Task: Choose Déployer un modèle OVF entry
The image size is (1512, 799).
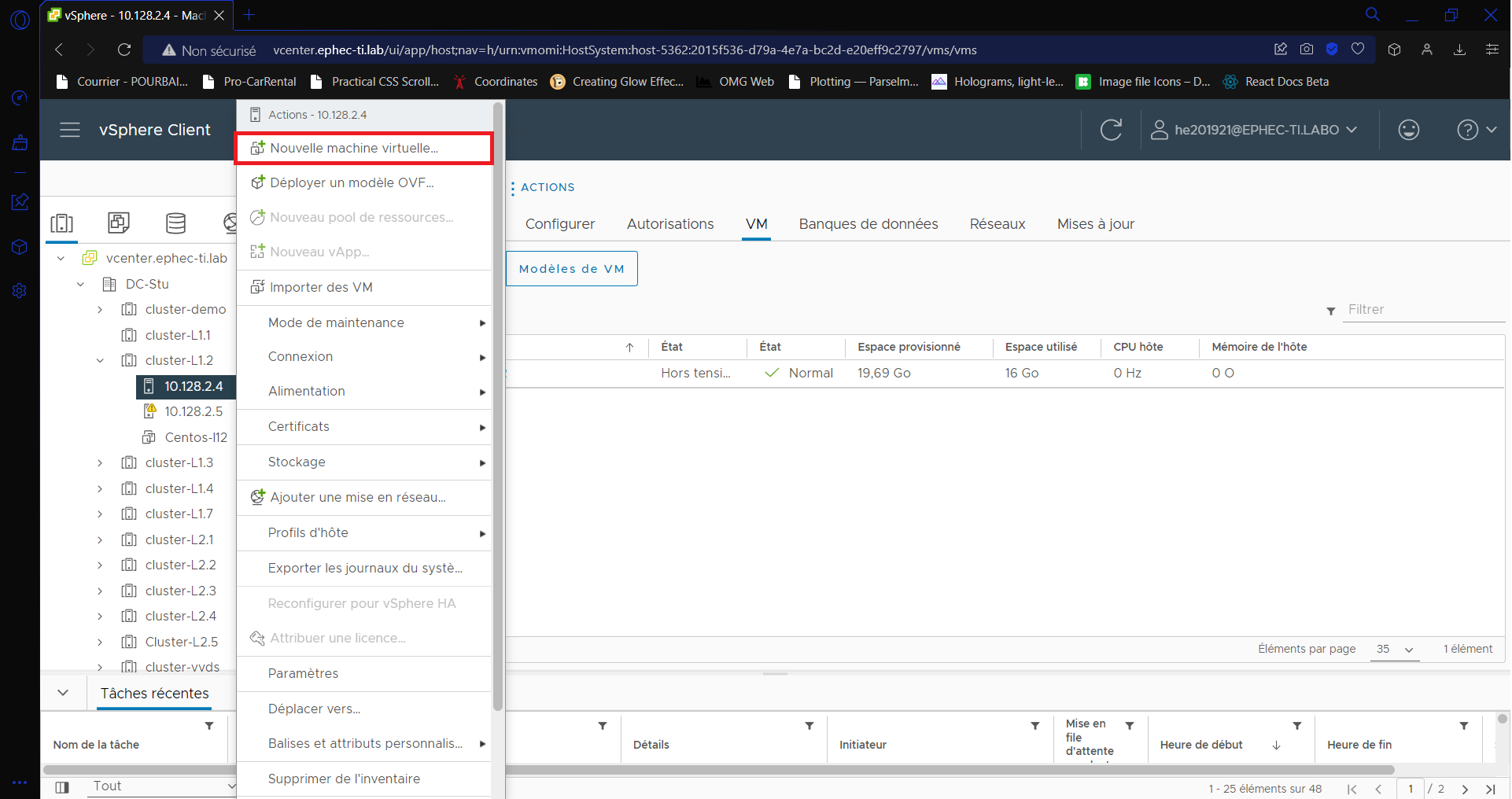Action: pos(363,182)
